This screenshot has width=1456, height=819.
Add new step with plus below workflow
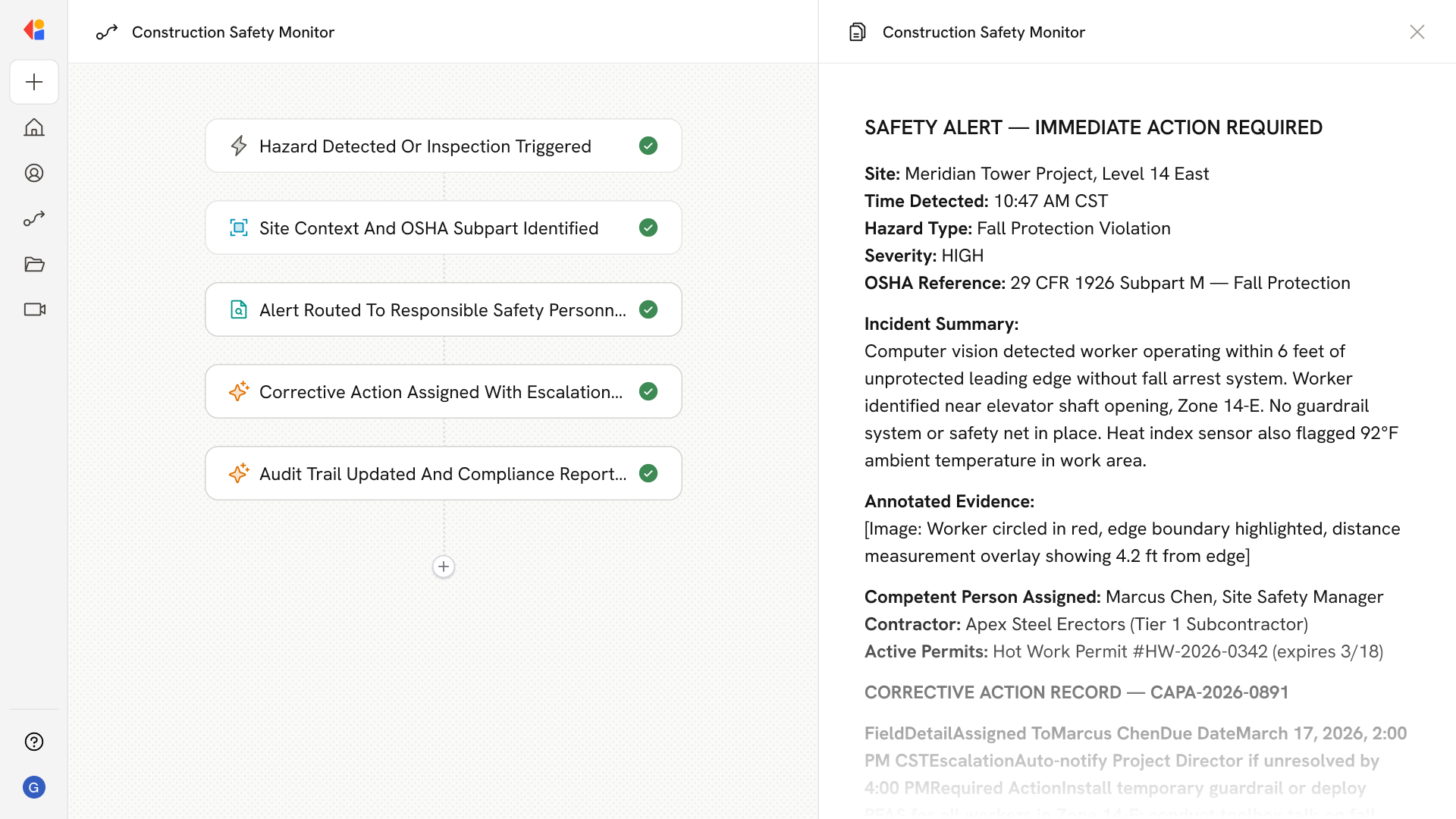[444, 566]
